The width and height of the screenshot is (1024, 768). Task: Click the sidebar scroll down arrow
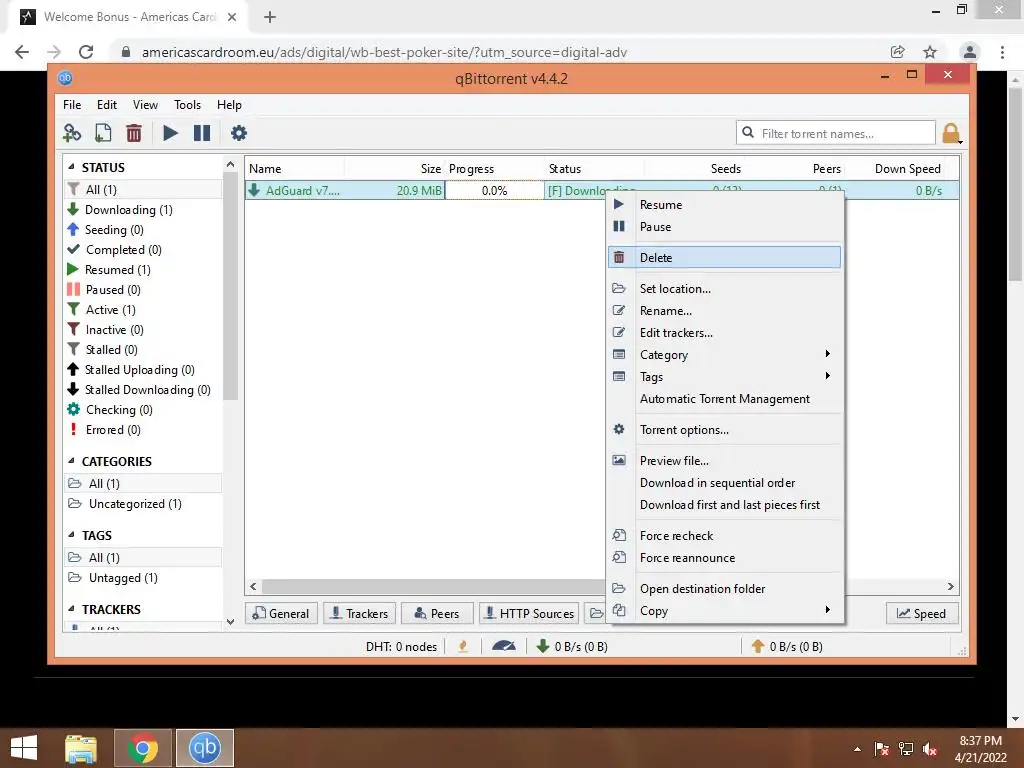tap(230, 622)
